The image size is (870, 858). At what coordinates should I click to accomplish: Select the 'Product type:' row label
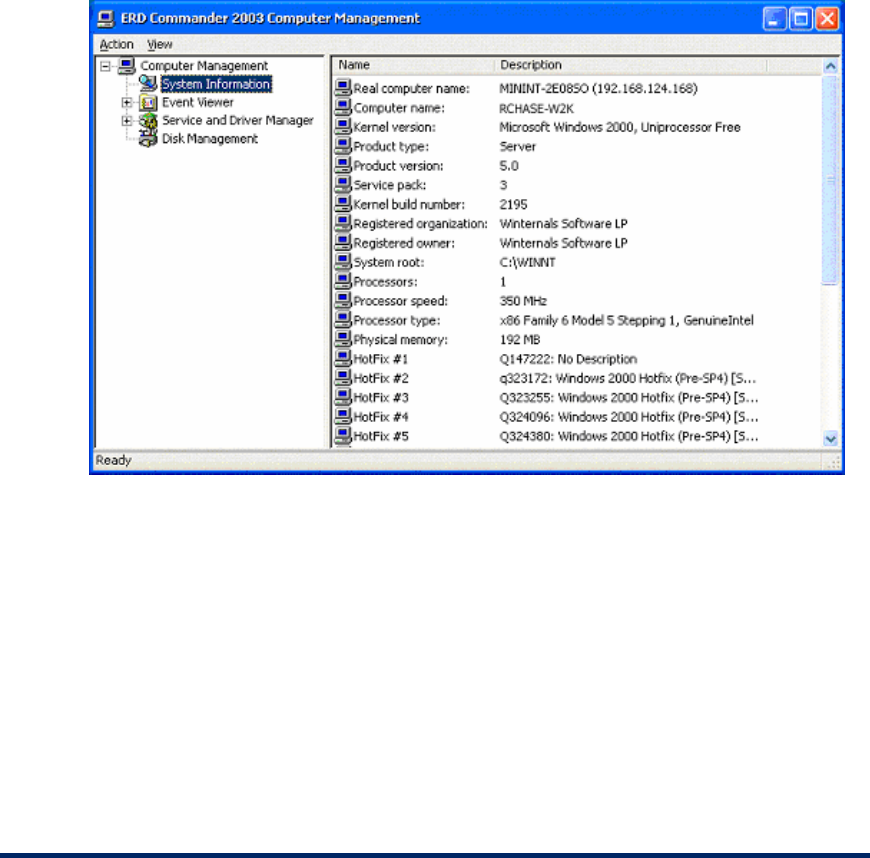tap(391, 147)
